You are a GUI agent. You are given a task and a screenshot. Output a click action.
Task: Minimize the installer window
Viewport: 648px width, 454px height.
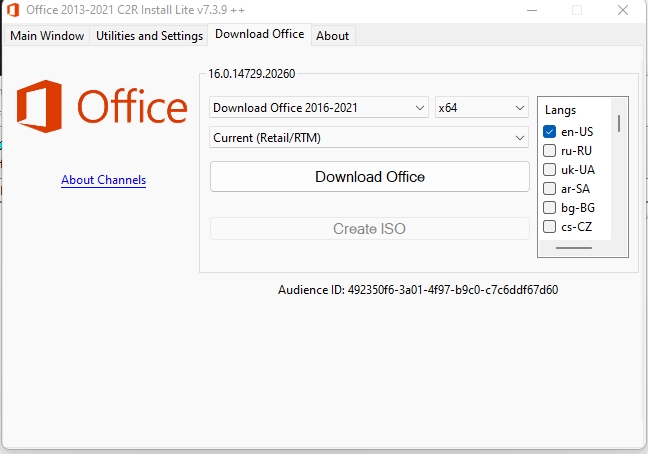pos(530,10)
